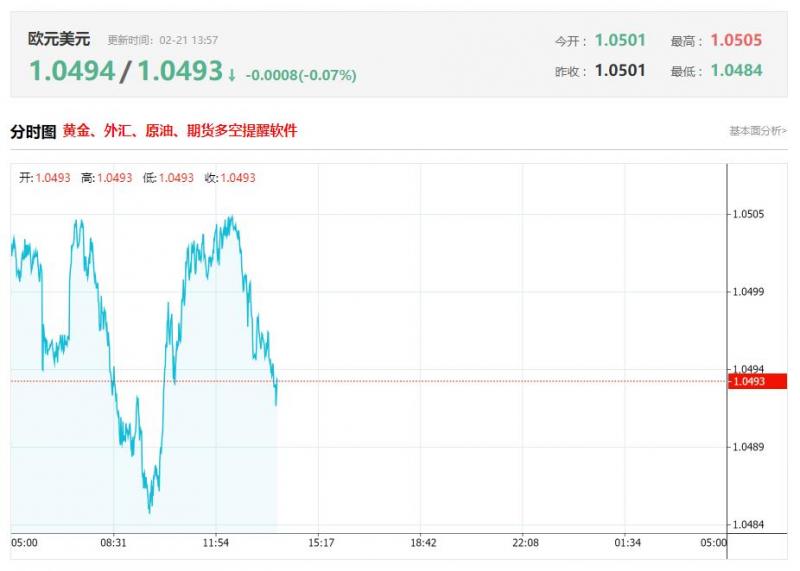The width and height of the screenshot is (800, 571).
Task: Click the 08:31 time axis marker
Action: (113, 542)
